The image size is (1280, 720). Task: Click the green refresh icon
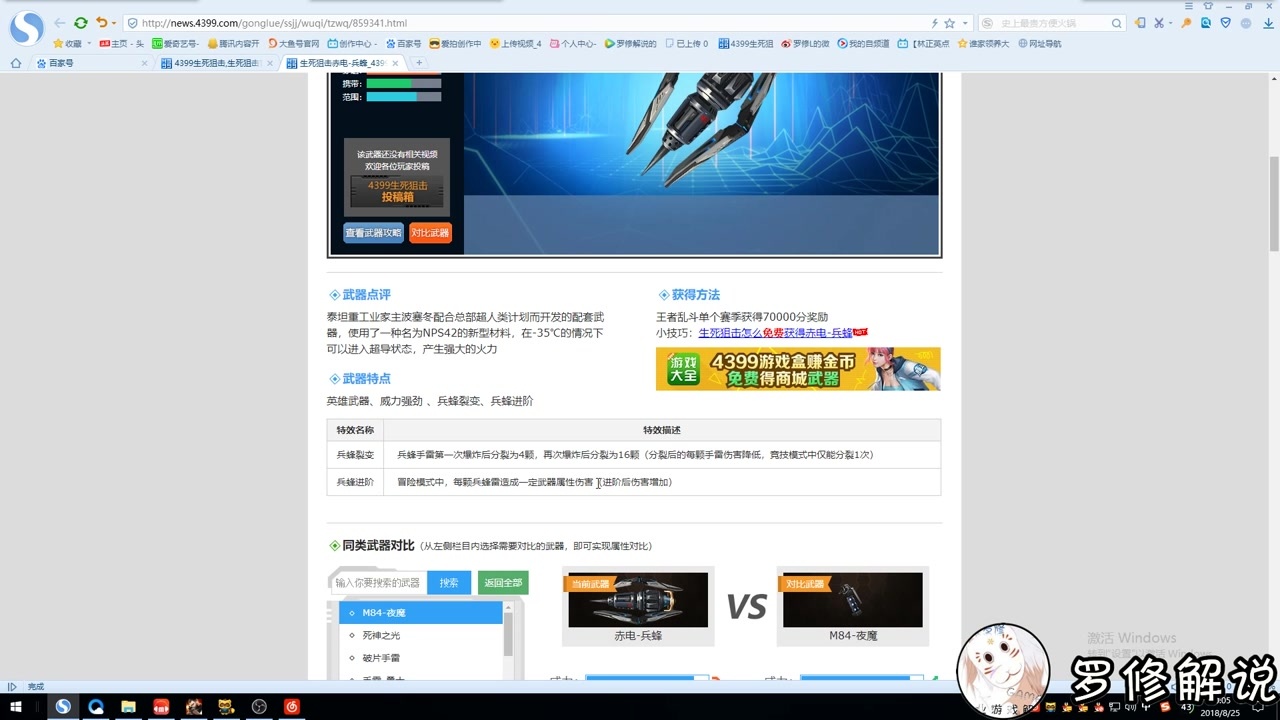(x=81, y=23)
